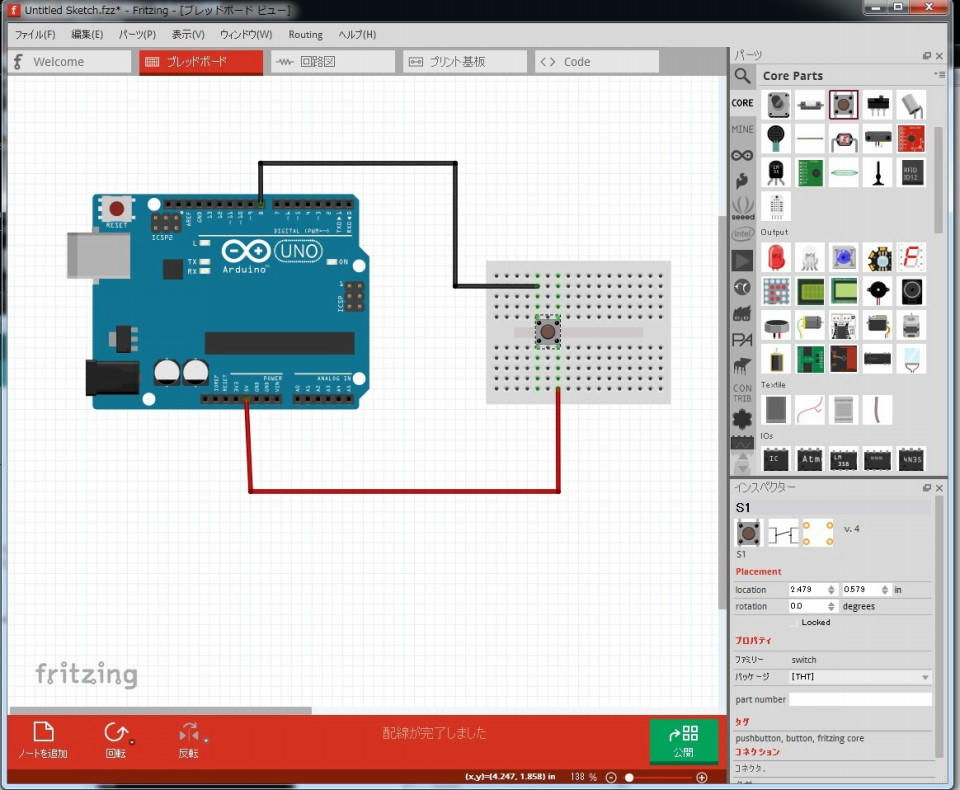Open the CONTRIB parts bin

click(742, 393)
